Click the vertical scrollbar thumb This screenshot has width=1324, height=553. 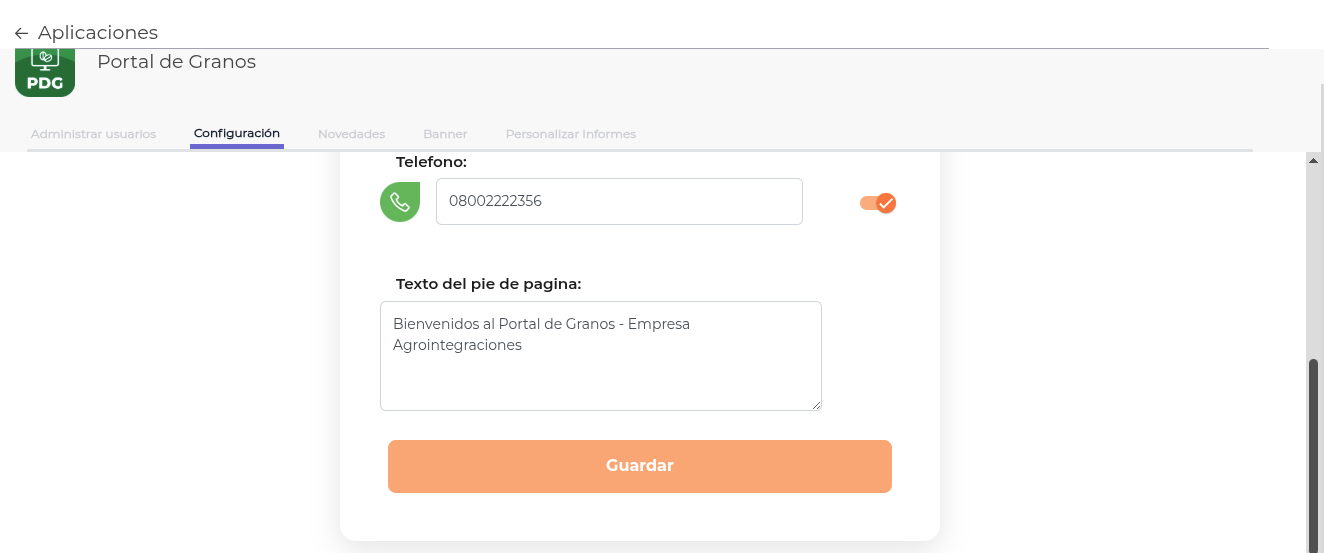(x=1314, y=450)
